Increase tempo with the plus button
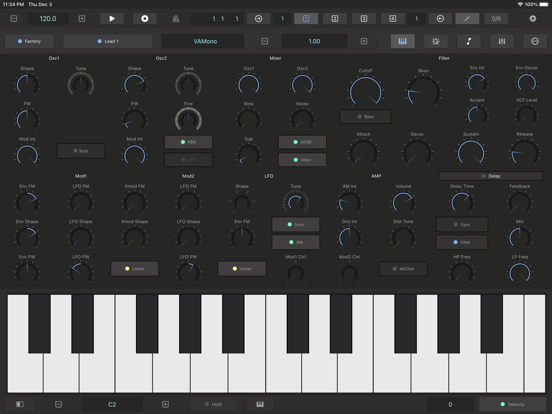This screenshot has width=552, height=414. click(x=82, y=19)
